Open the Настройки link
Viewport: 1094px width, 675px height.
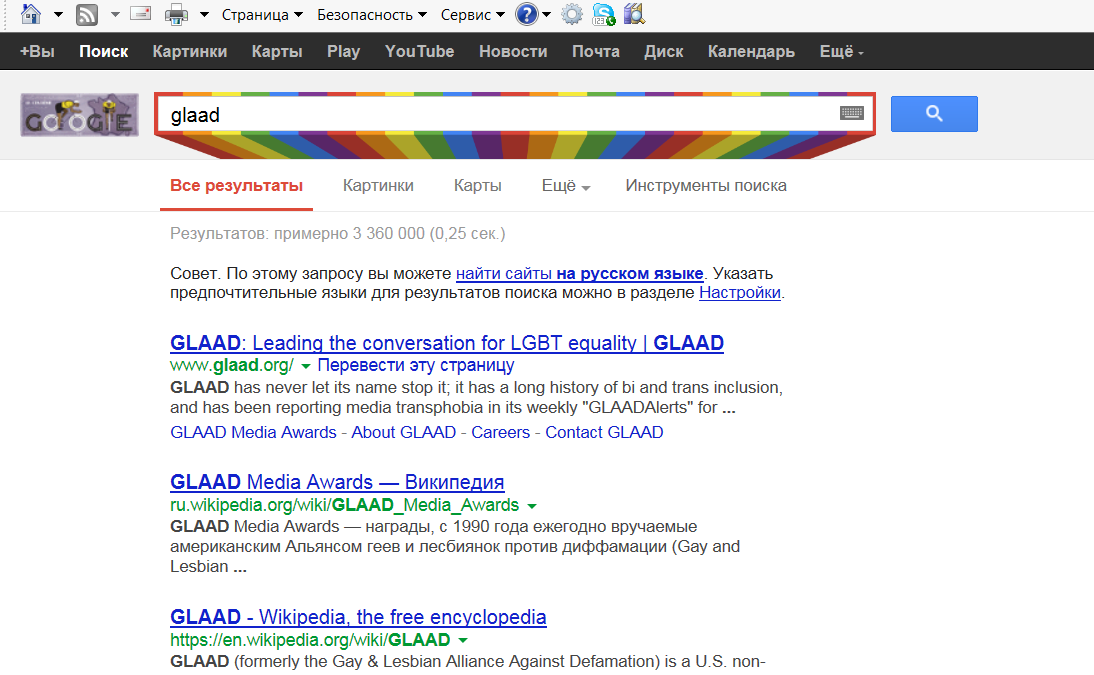(x=740, y=292)
